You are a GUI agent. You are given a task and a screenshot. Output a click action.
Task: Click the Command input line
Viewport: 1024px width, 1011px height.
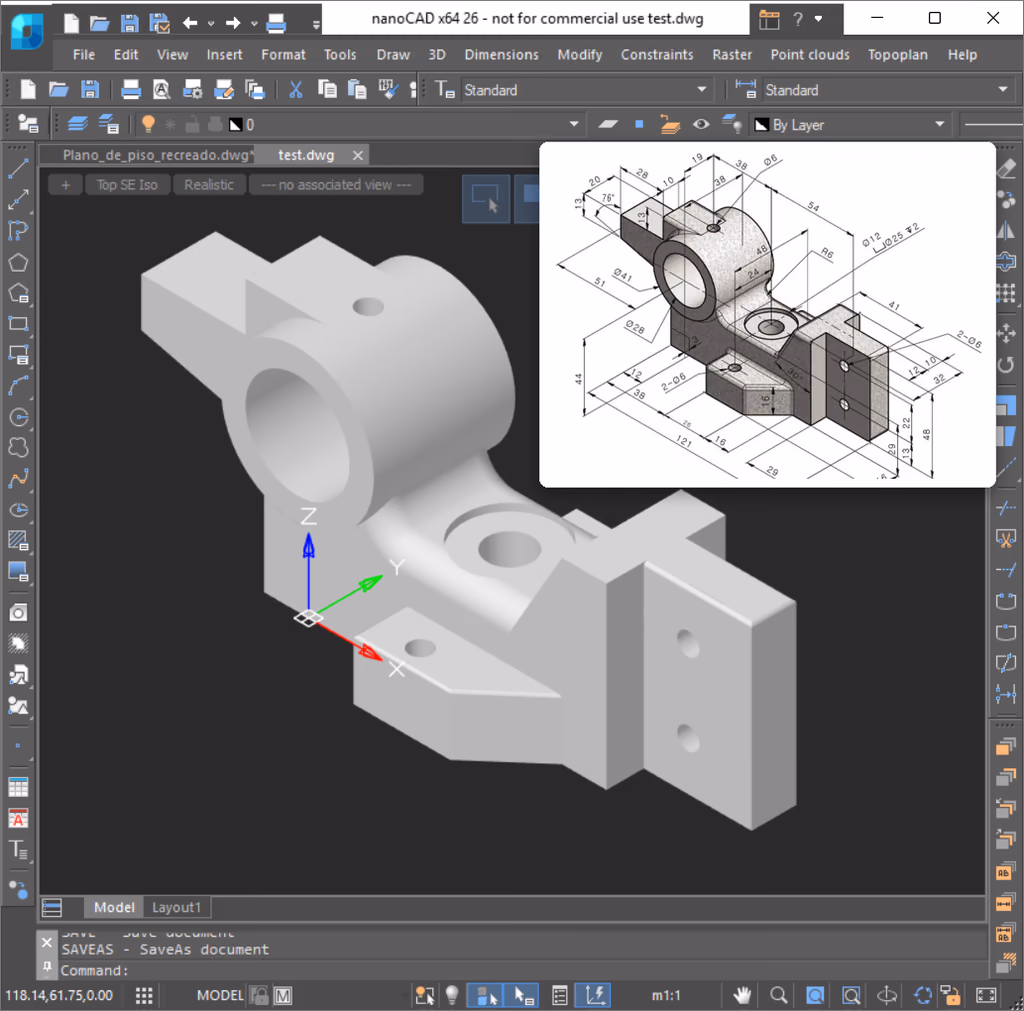coord(521,970)
